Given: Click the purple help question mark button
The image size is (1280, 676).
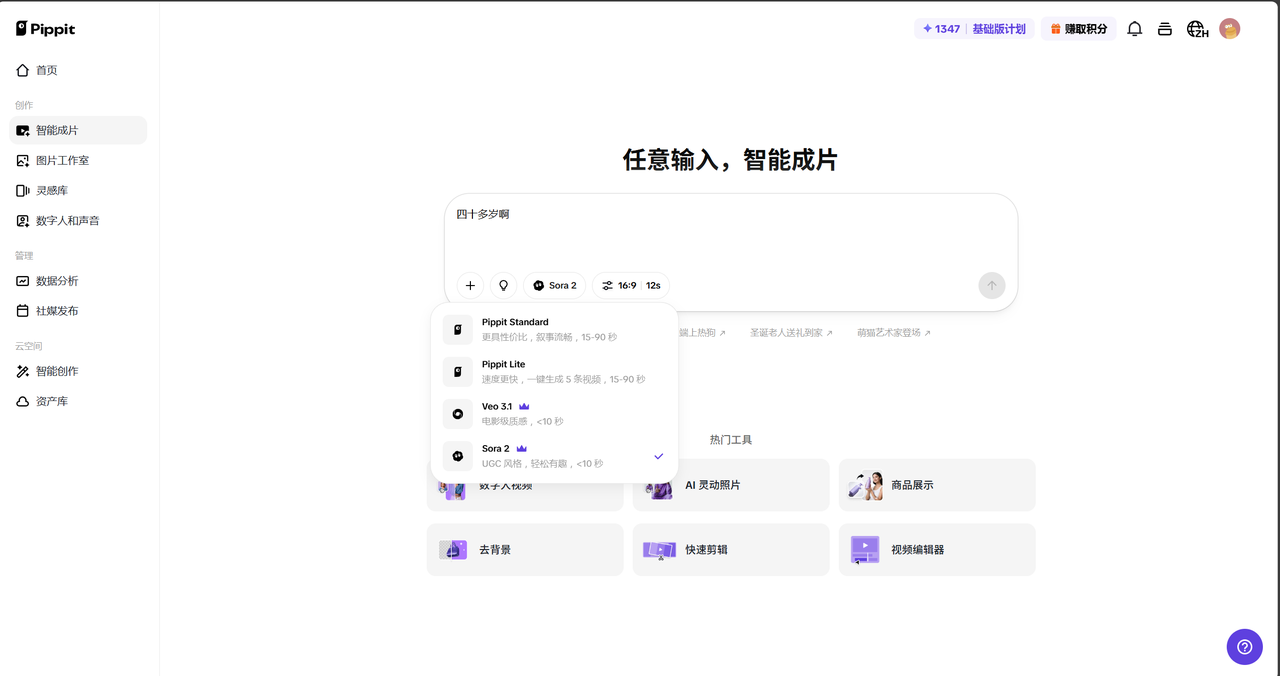Looking at the screenshot, I should pos(1244,646).
